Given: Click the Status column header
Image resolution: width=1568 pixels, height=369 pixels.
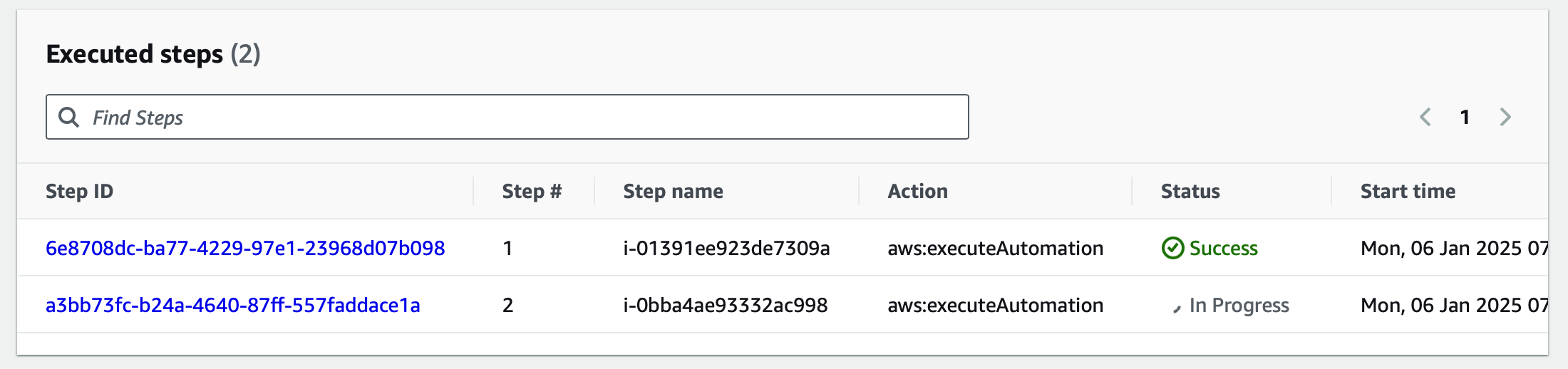Looking at the screenshot, I should (1190, 191).
